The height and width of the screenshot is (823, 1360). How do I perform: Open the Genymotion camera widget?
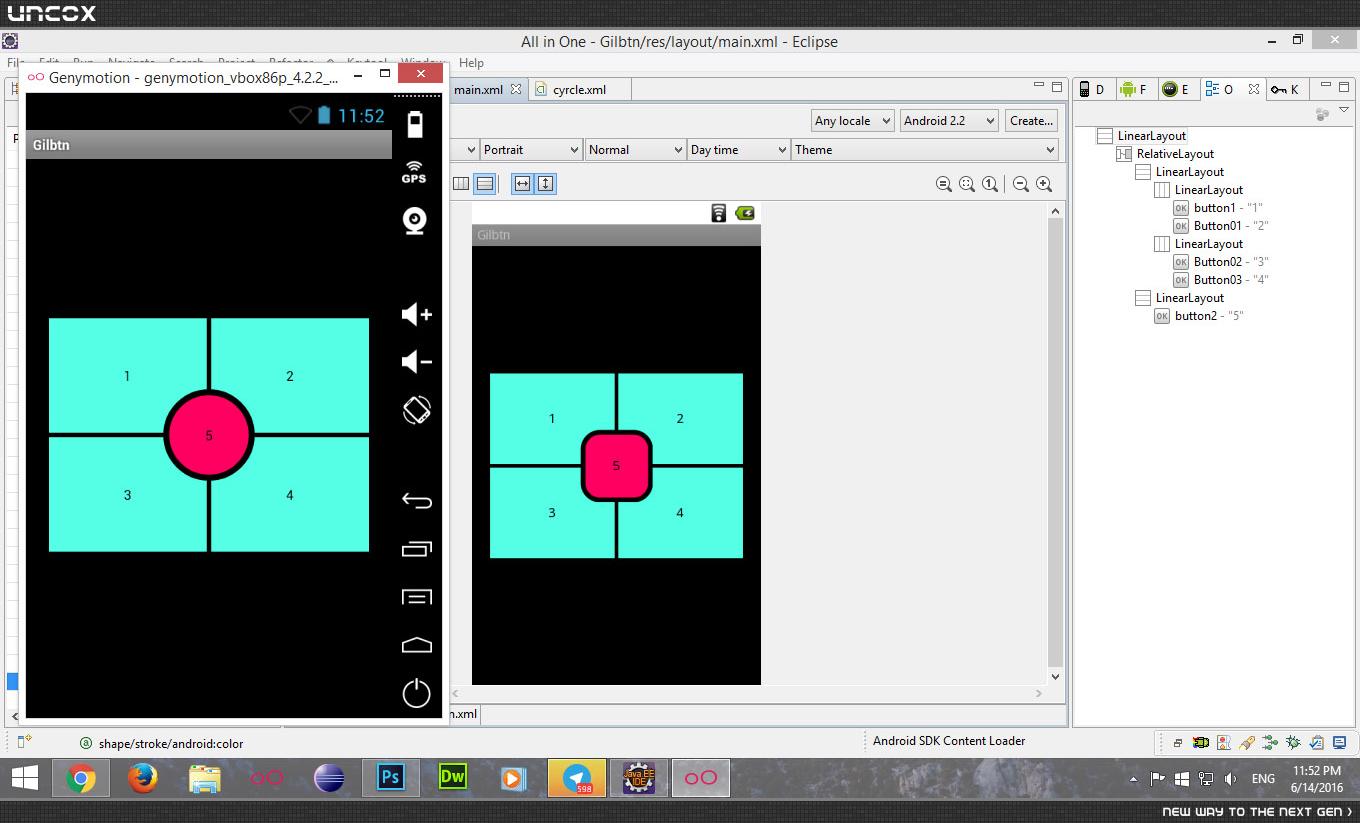[x=415, y=220]
